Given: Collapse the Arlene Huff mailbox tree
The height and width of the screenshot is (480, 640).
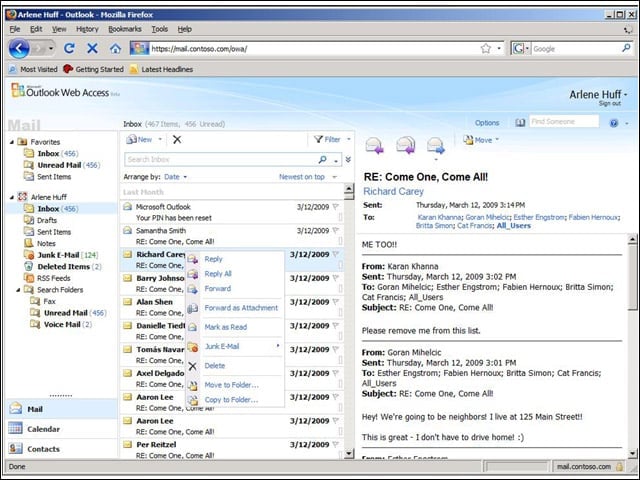Looking at the screenshot, I should click(12, 197).
